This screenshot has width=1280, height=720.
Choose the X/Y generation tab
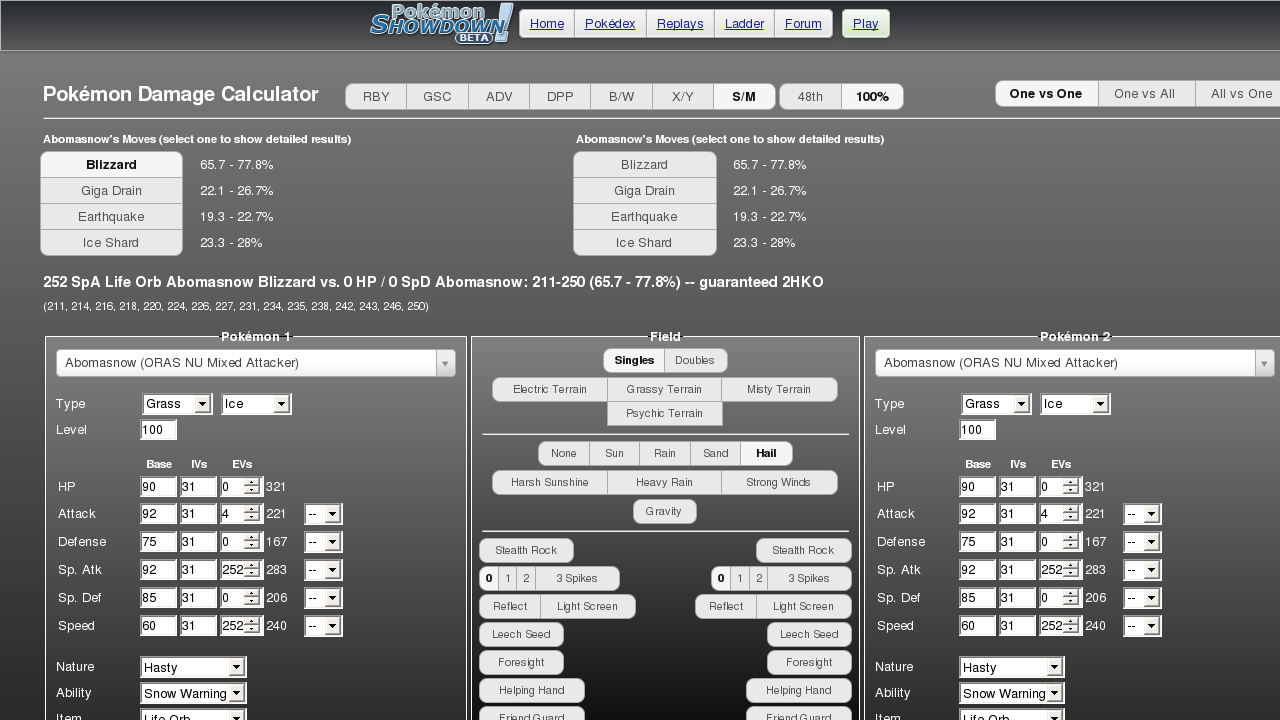pos(683,97)
